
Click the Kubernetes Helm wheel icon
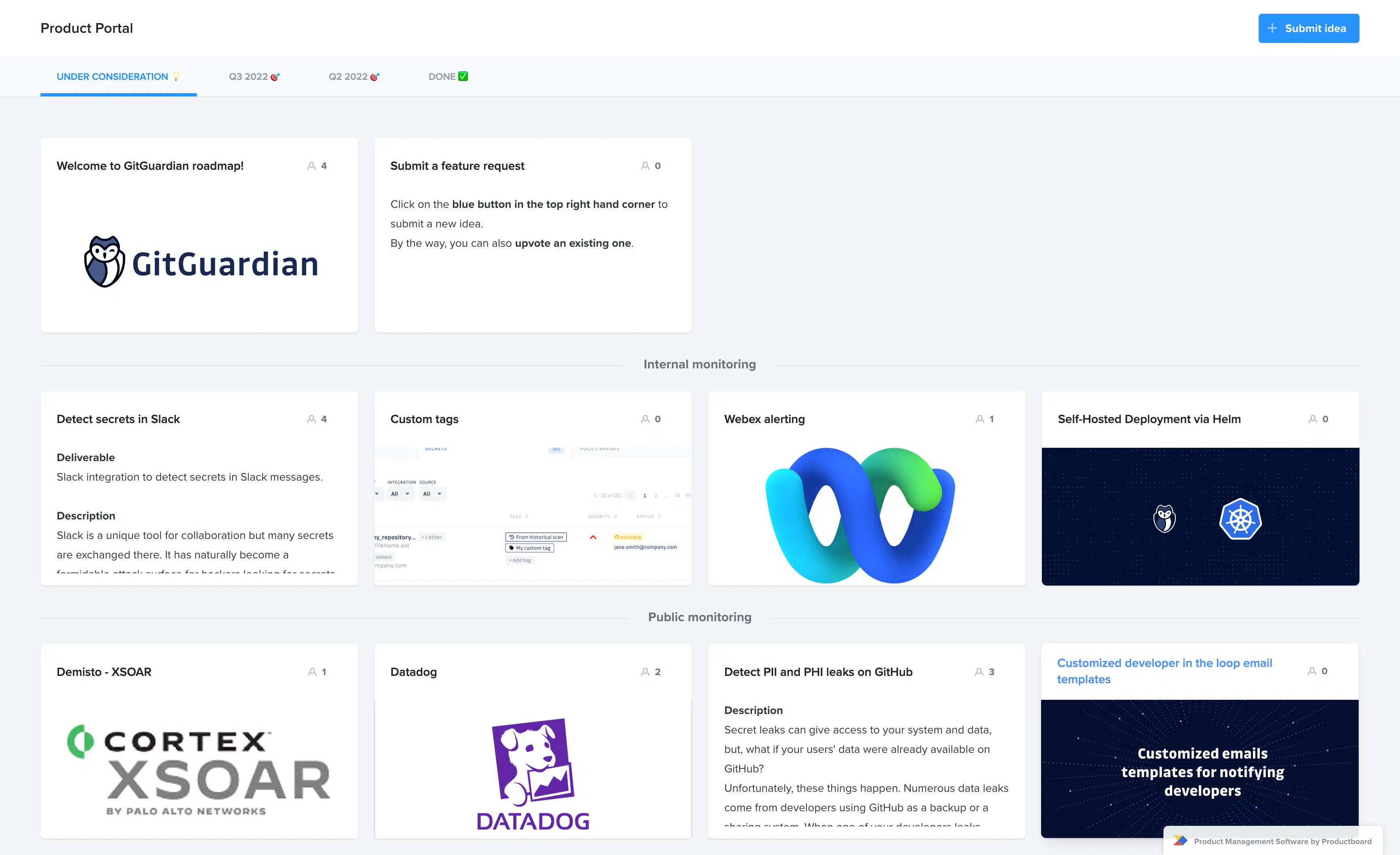(1240, 519)
